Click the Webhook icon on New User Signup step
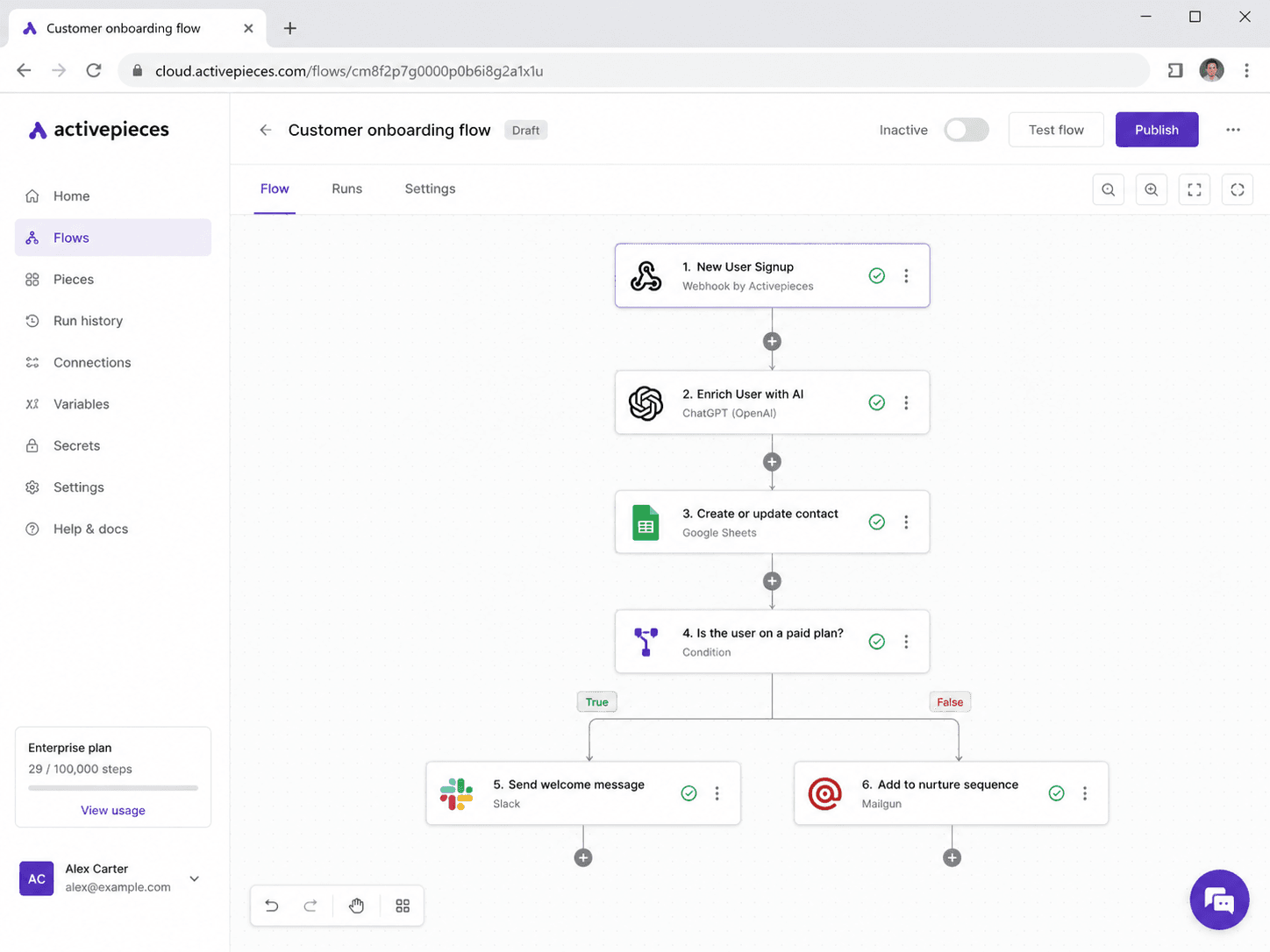Image resolution: width=1270 pixels, height=952 pixels. coord(646,276)
